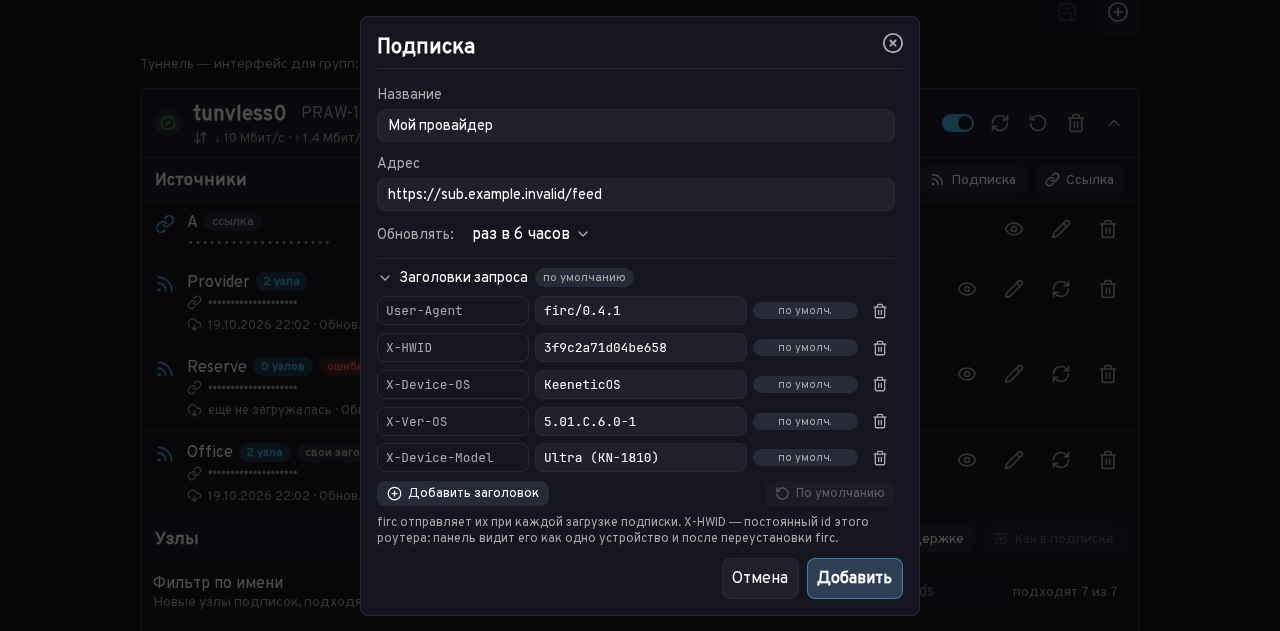Click the Название field containing Мой провайдер

(636, 125)
